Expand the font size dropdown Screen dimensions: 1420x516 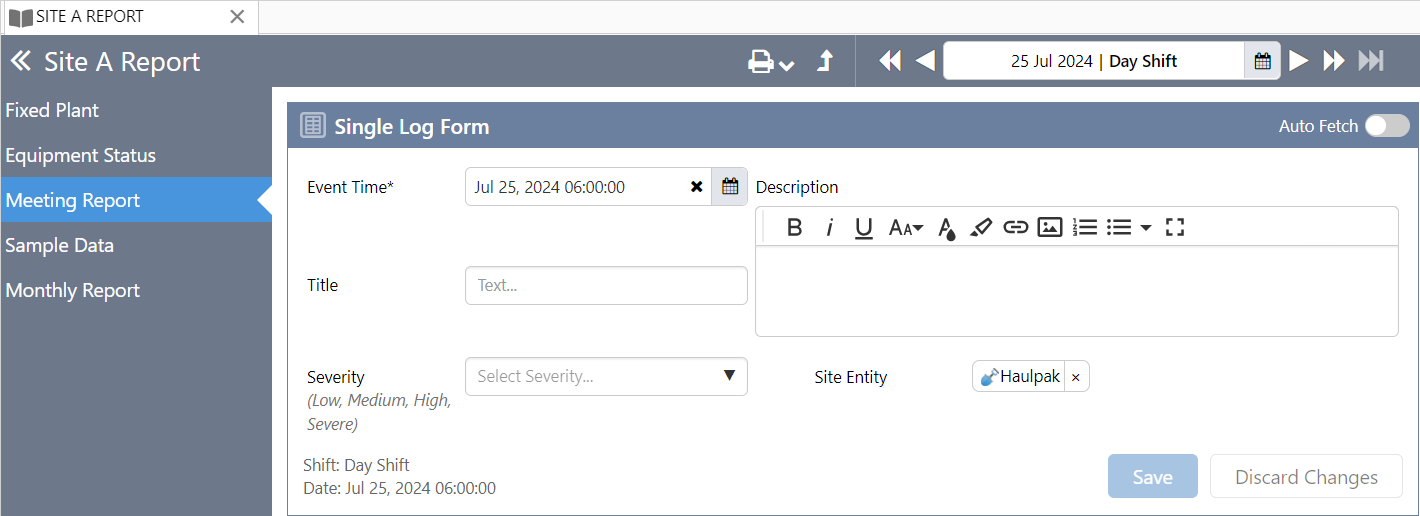pos(906,227)
